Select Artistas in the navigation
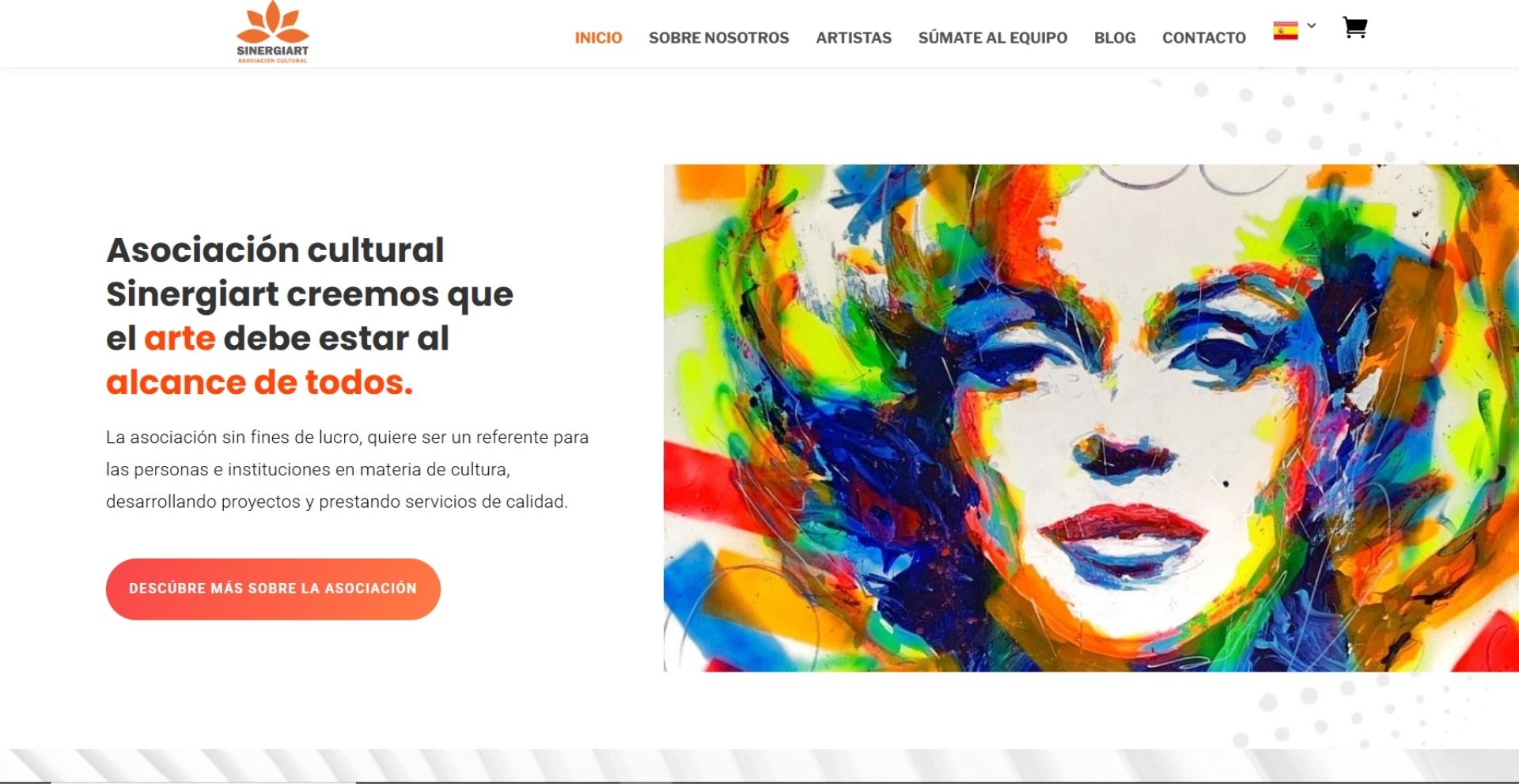 coord(854,37)
